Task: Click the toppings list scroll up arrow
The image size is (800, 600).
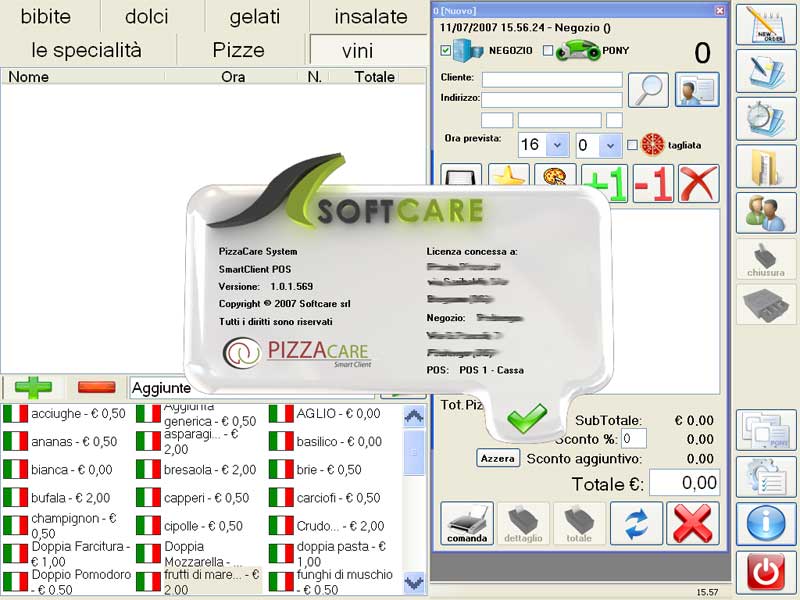Action: tap(414, 416)
